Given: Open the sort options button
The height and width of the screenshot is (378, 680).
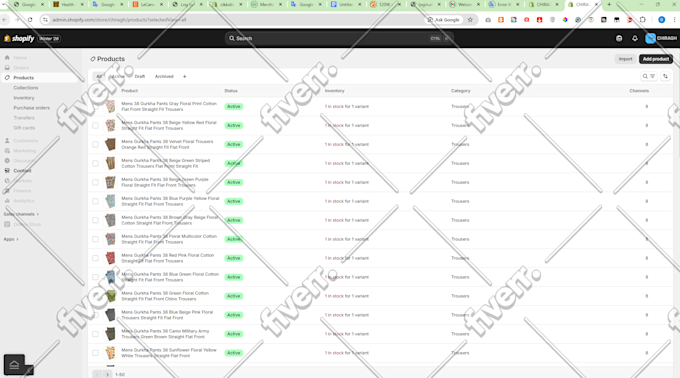Looking at the screenshot, I should [665, 76].
